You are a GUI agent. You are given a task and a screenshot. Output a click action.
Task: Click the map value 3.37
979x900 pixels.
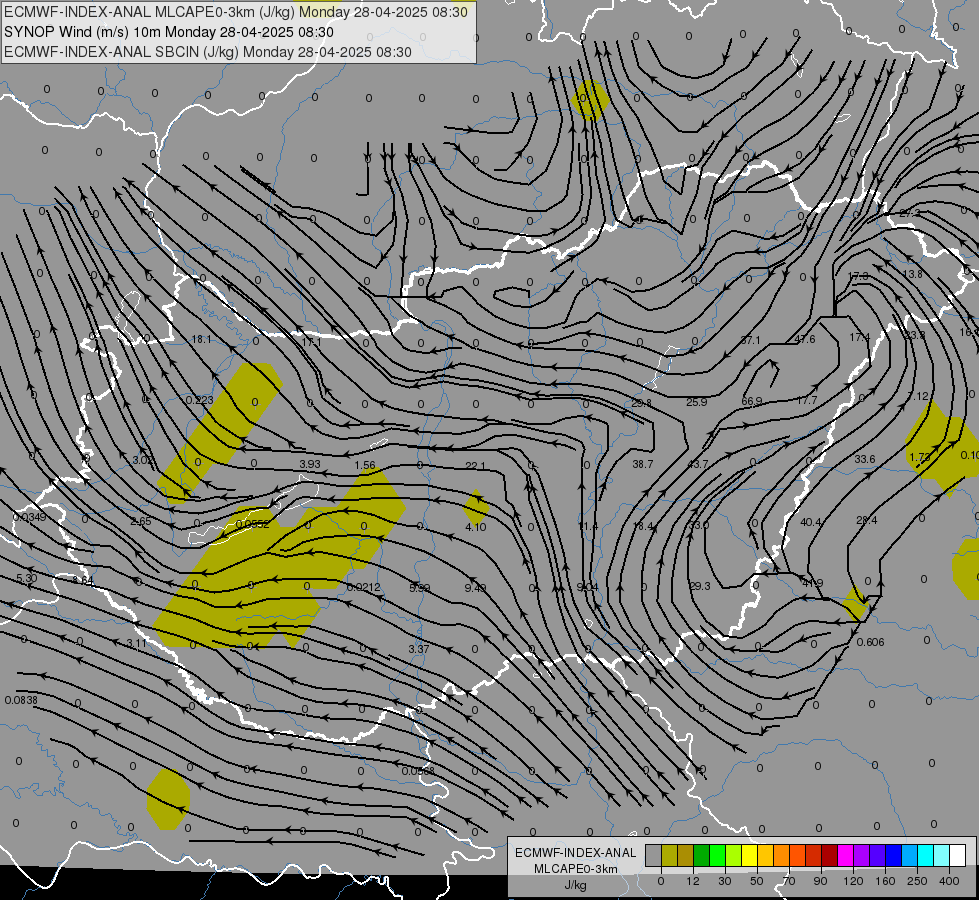tap(419, 649)
